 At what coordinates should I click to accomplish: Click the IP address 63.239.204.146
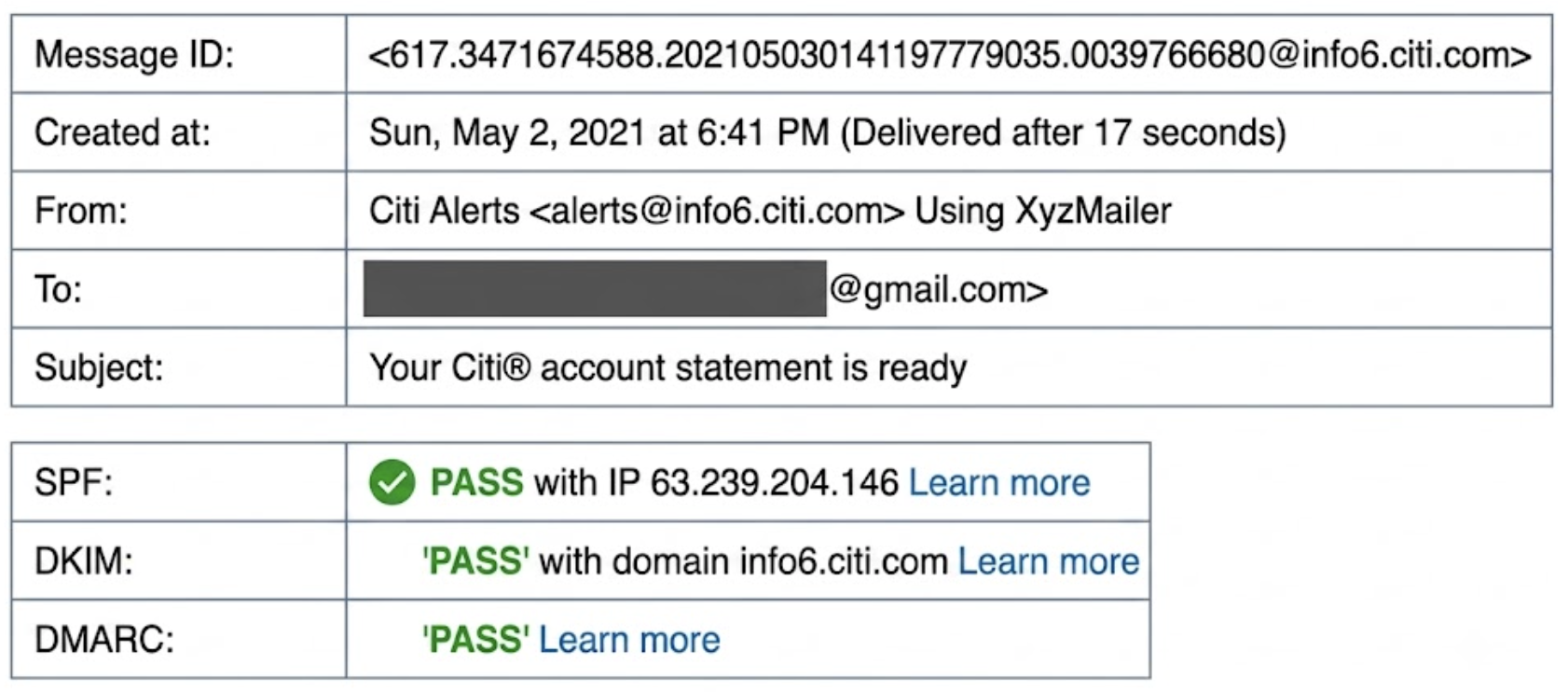775,483
